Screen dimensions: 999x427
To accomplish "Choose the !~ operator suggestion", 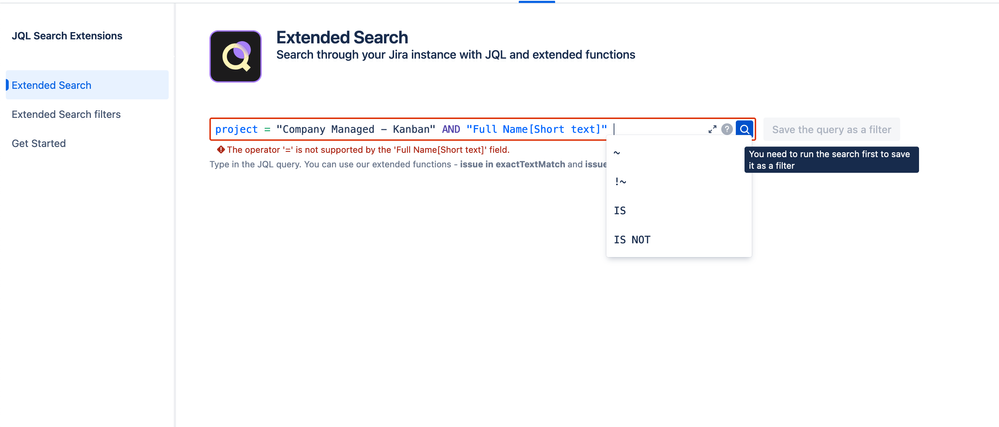I will point(679,182).
